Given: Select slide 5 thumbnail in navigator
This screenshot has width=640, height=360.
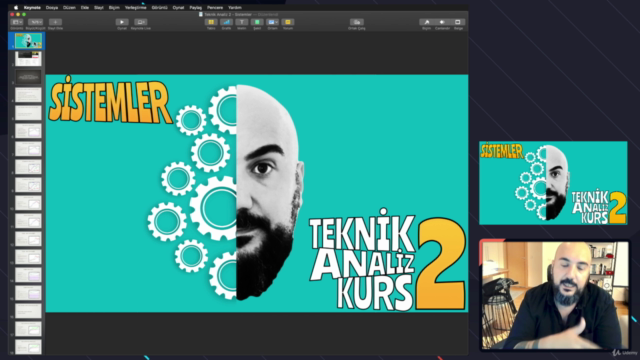Looking at the screenshot, I should tap(28, 113).
